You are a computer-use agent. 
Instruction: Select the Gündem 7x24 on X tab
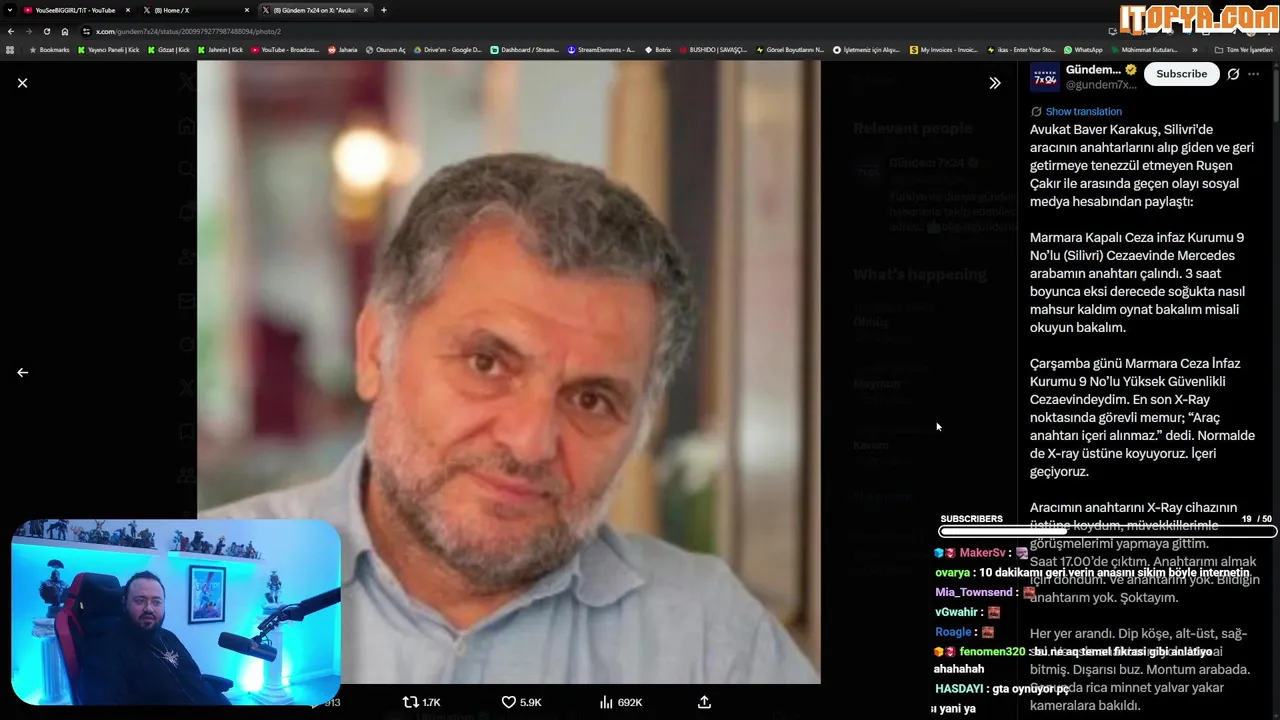point(315,10)
